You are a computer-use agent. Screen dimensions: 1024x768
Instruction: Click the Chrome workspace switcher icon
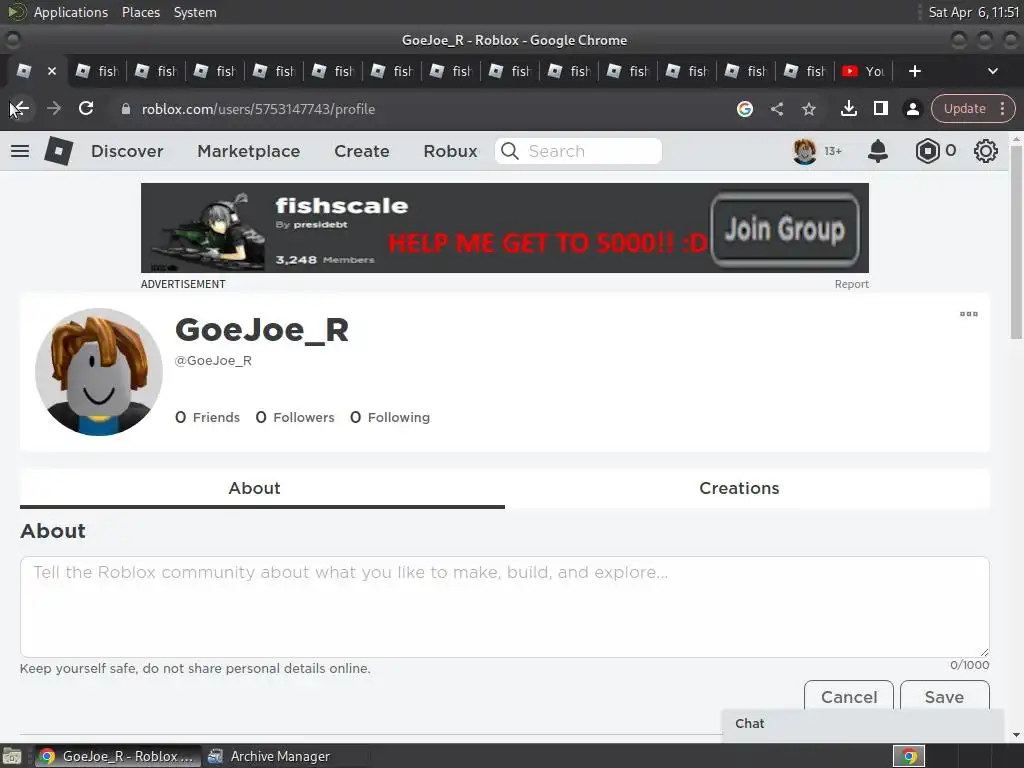[908, 756]
